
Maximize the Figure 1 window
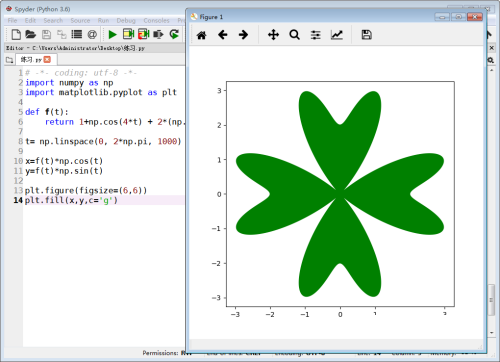pos(459,17)
